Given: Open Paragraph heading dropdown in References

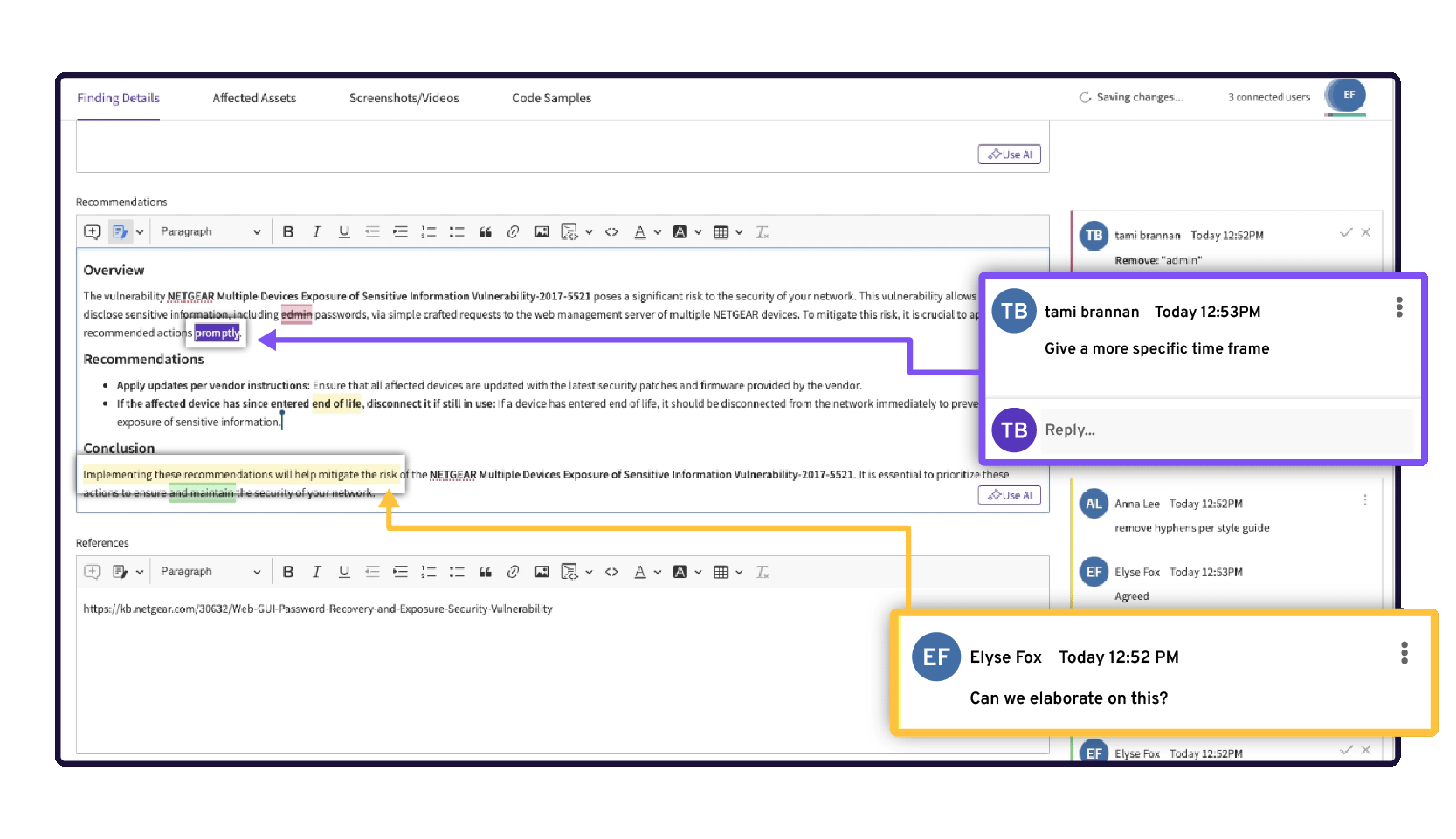Looking at the screenshot, I should pyautogui.click(x=210, y=572).
